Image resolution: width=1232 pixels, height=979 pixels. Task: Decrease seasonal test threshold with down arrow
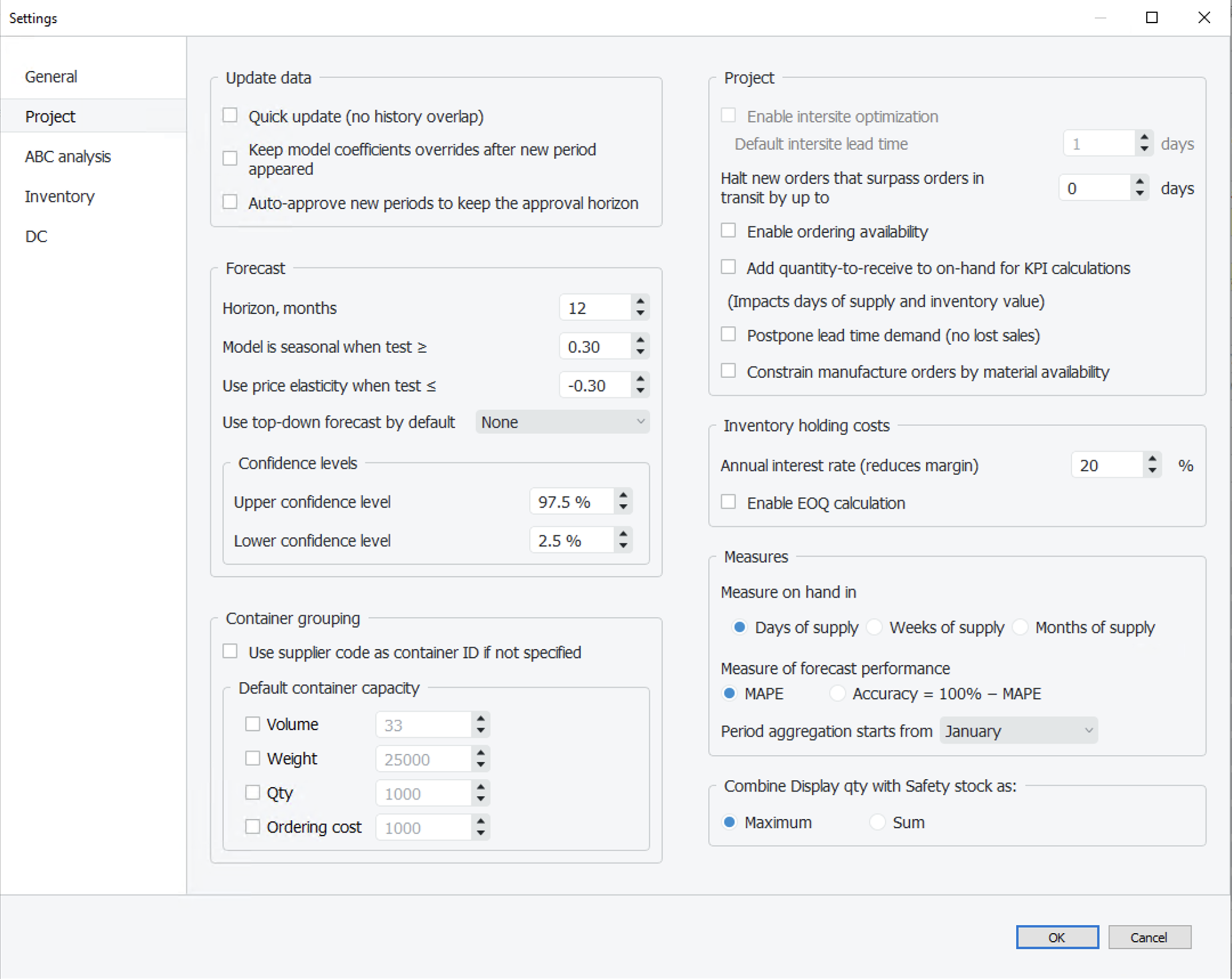pyautogui.click(x=640, y=353)
